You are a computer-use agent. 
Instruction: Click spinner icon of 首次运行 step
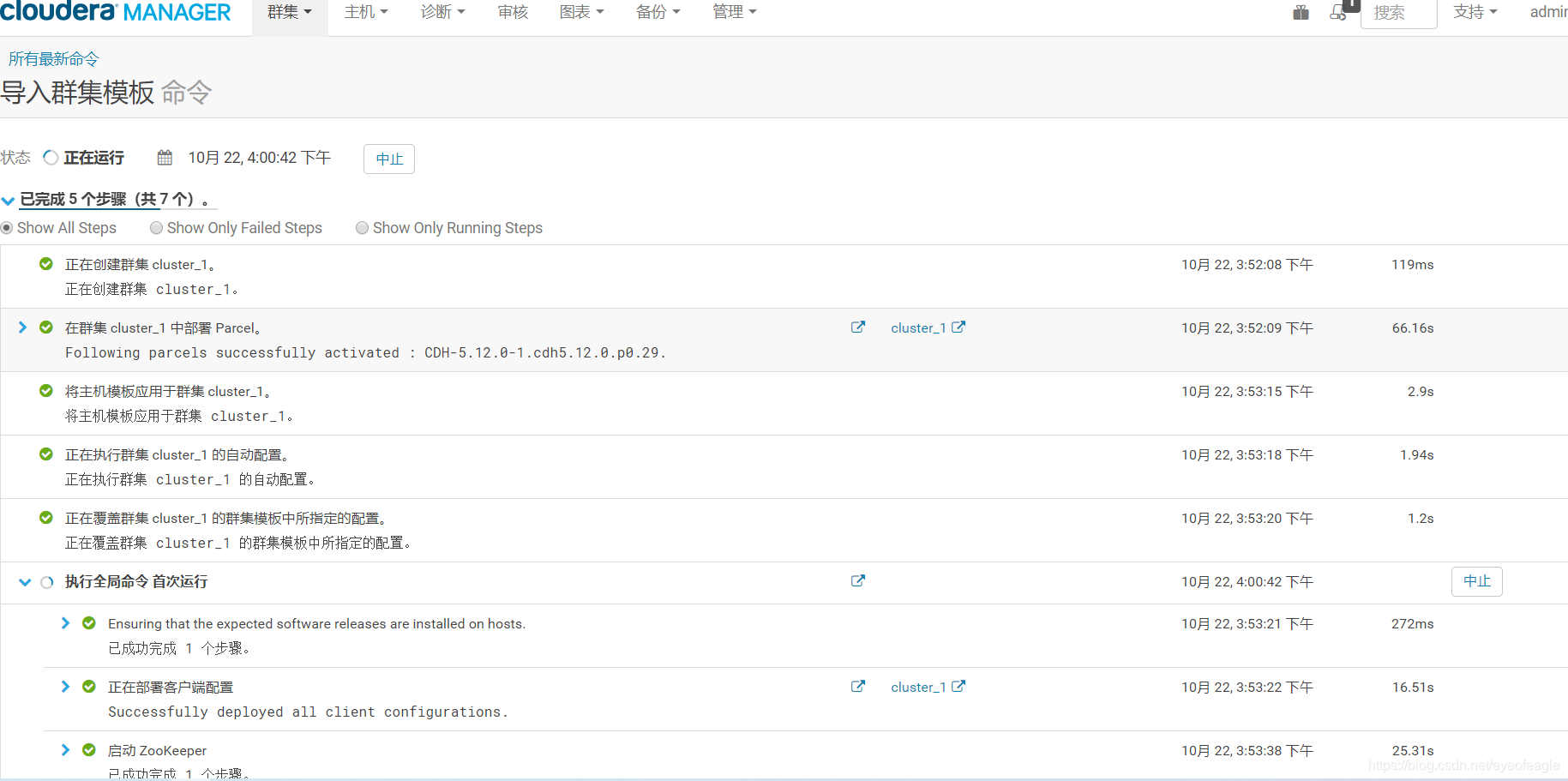[47, 582]
